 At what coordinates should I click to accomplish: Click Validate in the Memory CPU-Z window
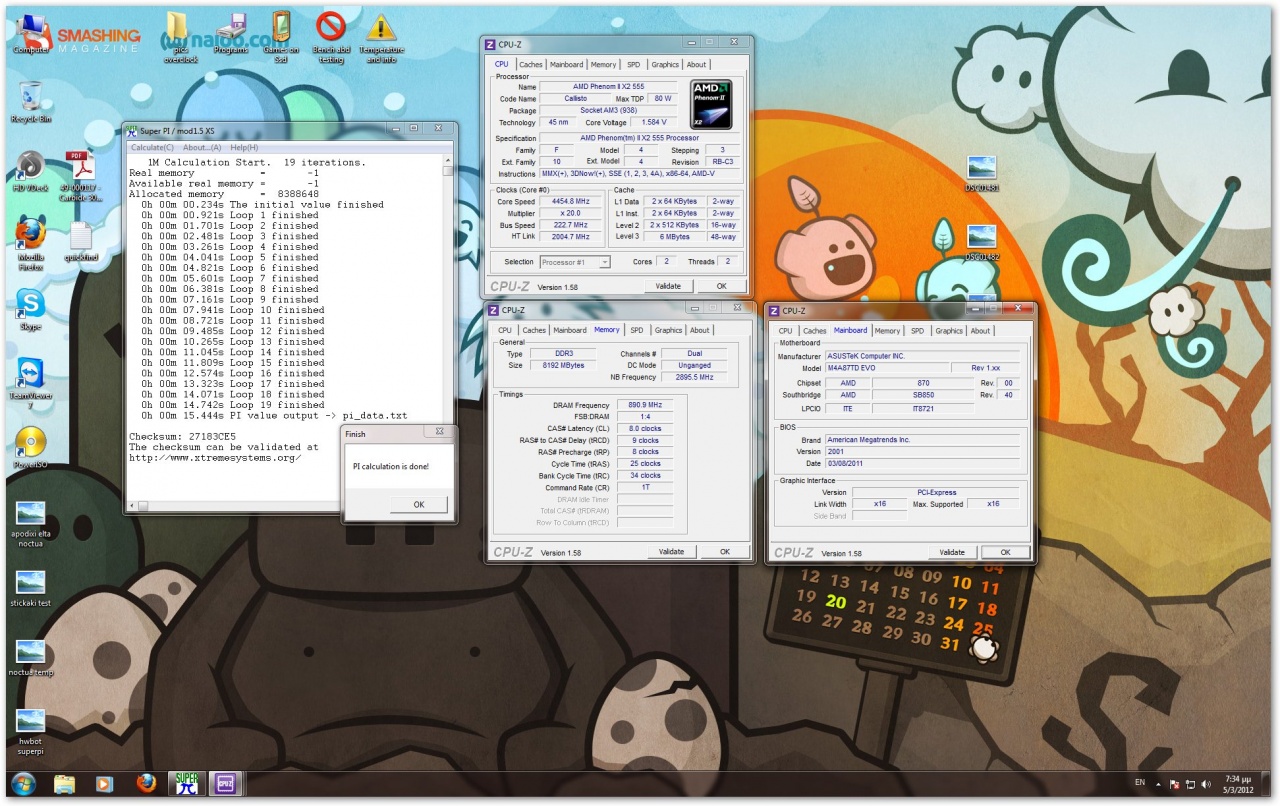coord(671,552)
